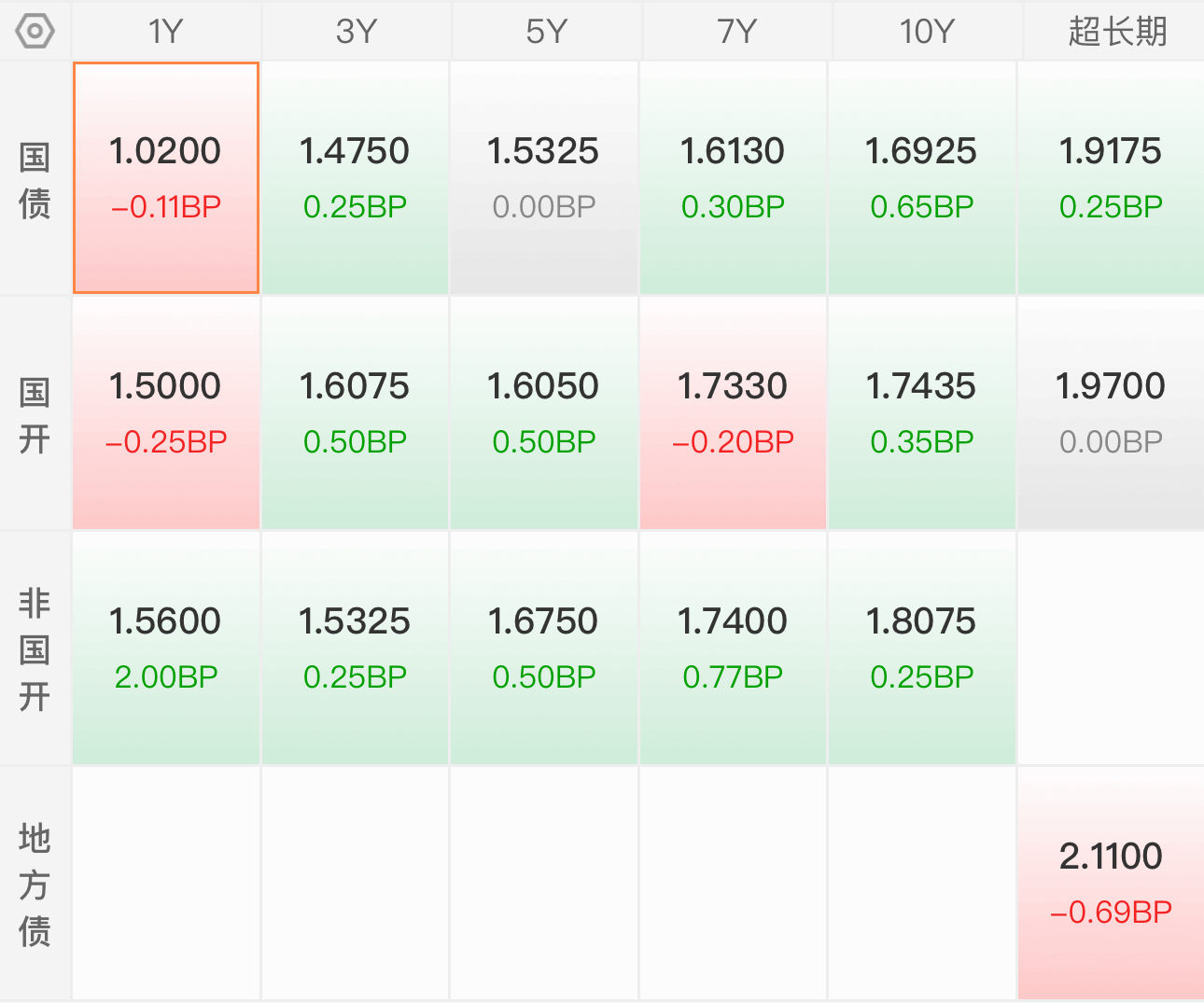This screenshot has width=1204, height=1003.
Task: Select the 地方债 row label
Action: coord(35,884)
